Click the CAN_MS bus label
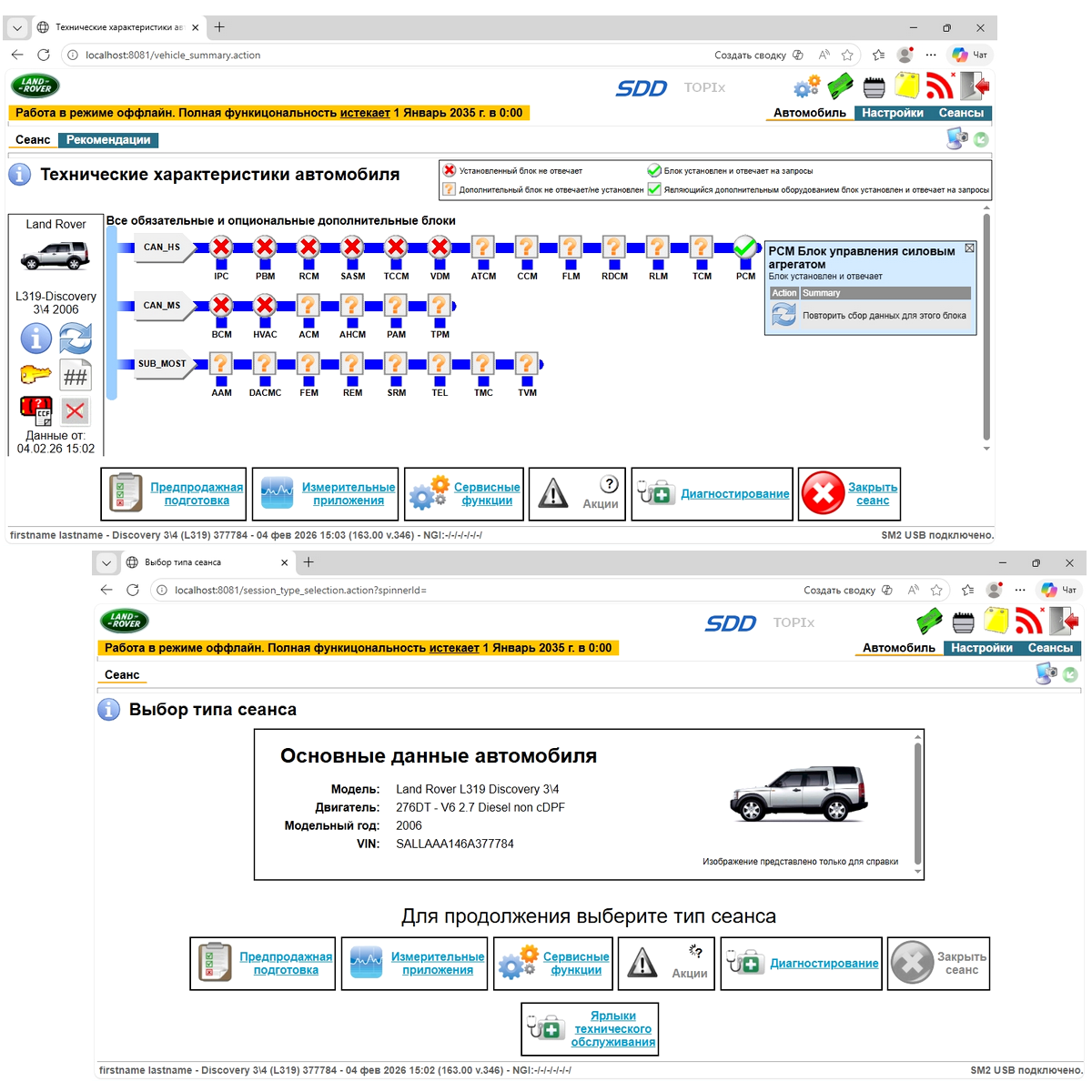Image resolution: width=1092 pixels, height=1092 pixels. 162,305
